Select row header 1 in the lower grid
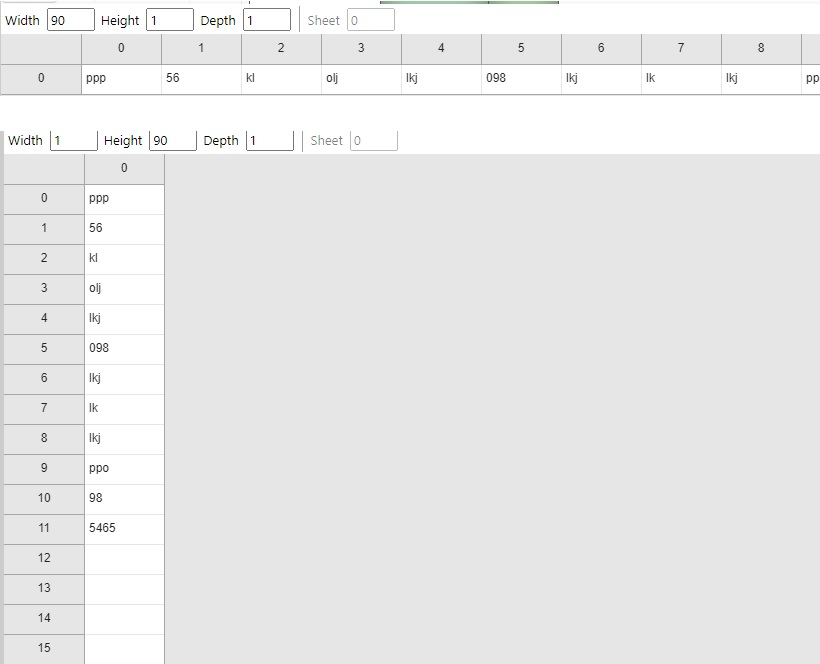820x664 pixels. (44, 230)
